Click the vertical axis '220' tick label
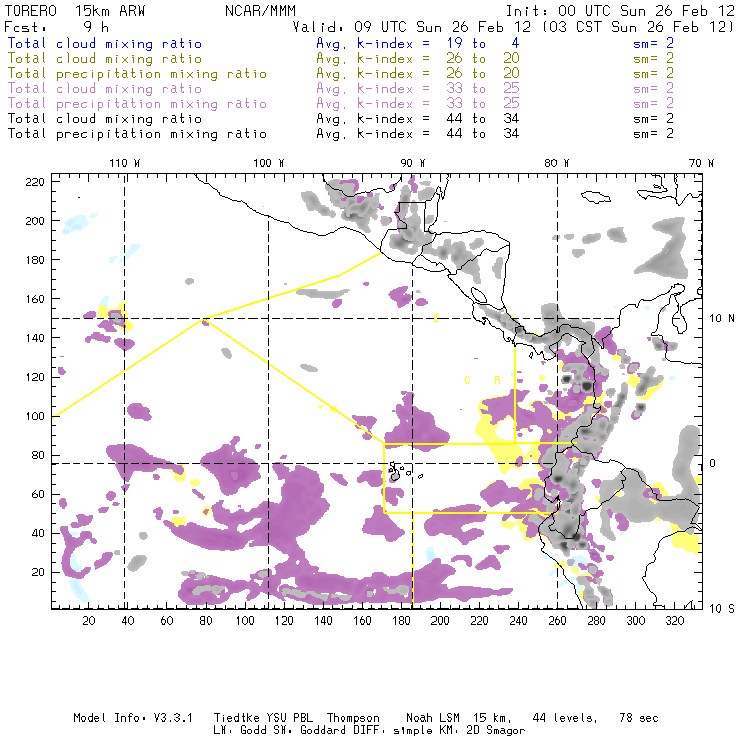The height and width of the screenshot is (740, 740). [x=35, y=182]
